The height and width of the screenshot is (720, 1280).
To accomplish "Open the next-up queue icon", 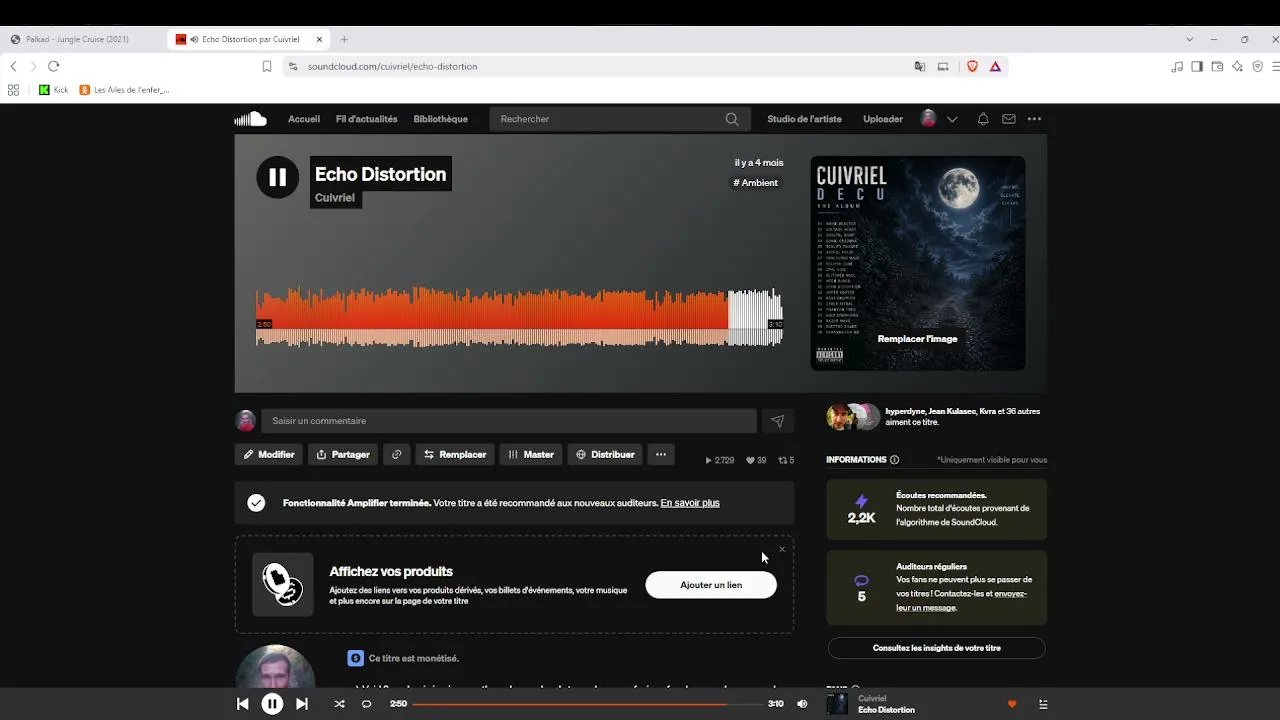I will click(x=1043, y=704).
